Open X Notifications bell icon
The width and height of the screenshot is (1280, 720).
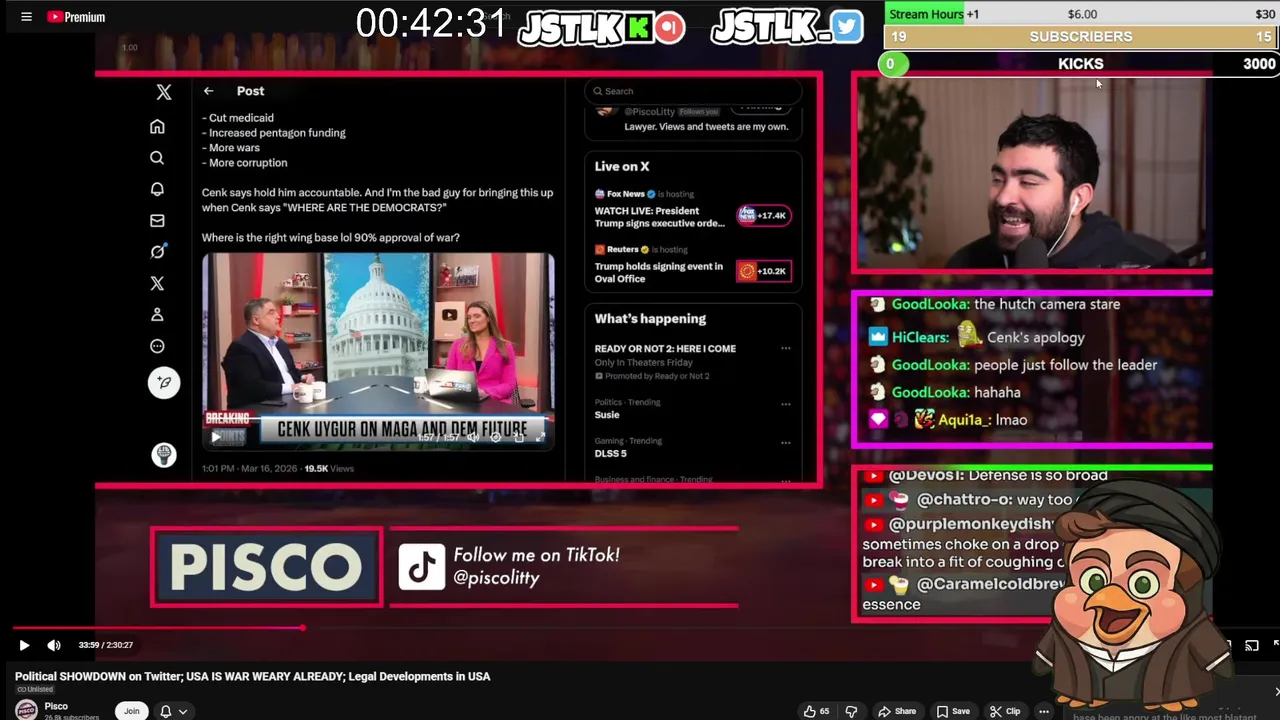157,189
